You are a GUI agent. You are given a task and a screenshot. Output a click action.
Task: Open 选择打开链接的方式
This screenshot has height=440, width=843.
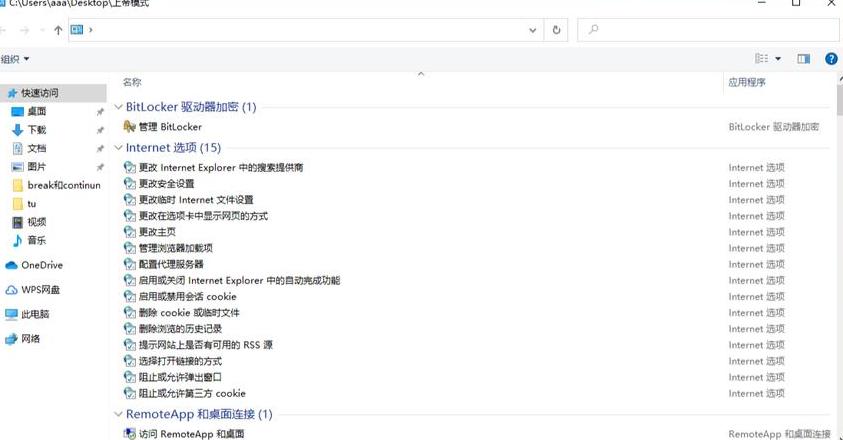click(180, 361)
